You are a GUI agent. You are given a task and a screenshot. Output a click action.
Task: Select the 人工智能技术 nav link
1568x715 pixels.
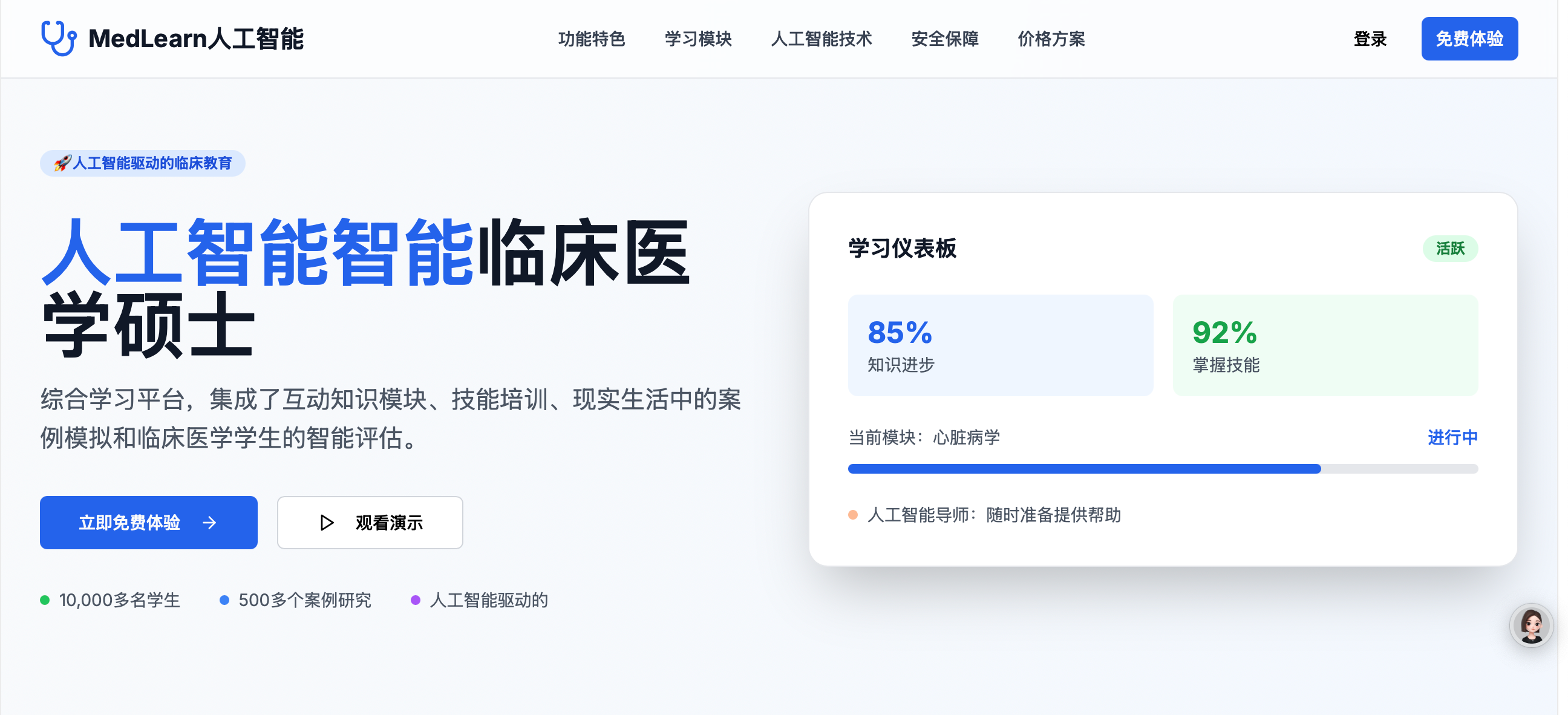[x=821, y=39]
